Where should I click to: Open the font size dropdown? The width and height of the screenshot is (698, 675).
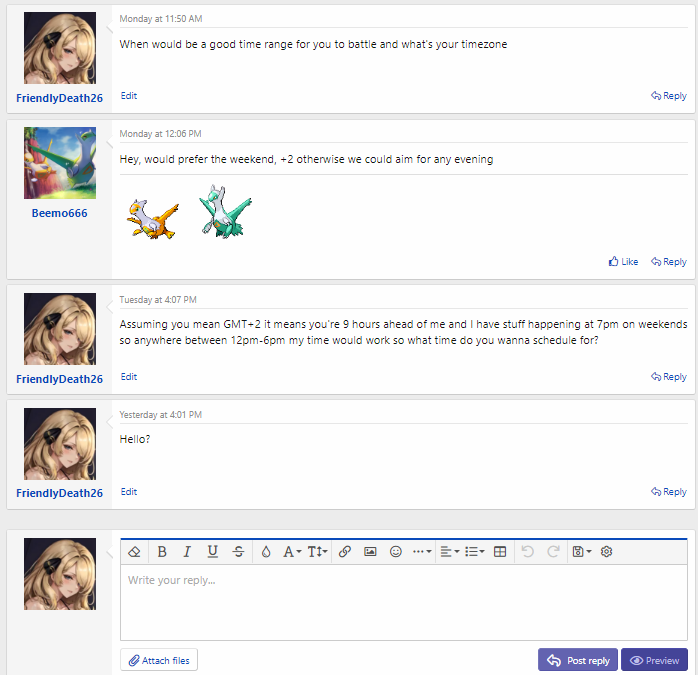(317, 551)
